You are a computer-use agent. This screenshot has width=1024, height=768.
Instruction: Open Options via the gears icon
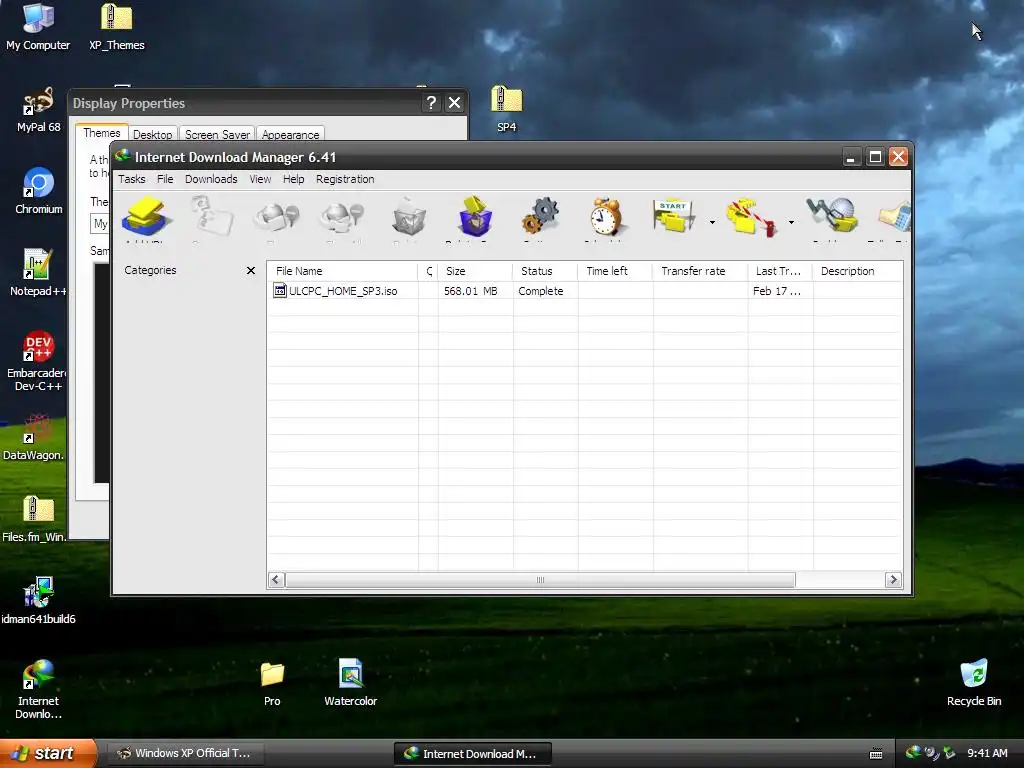(x=540, y=217)
